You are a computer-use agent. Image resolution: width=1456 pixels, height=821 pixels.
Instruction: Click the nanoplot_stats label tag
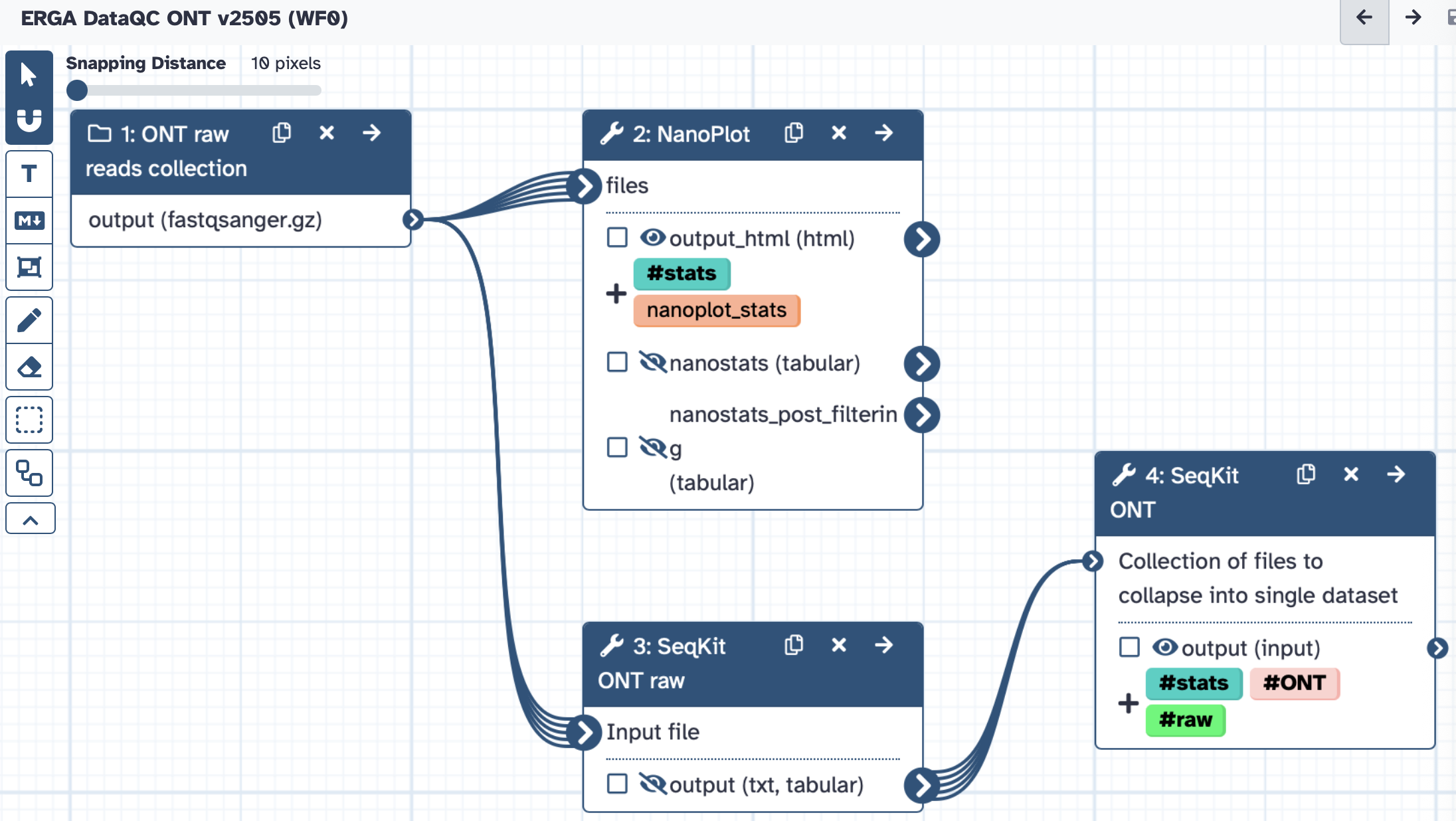click(717, 310)
